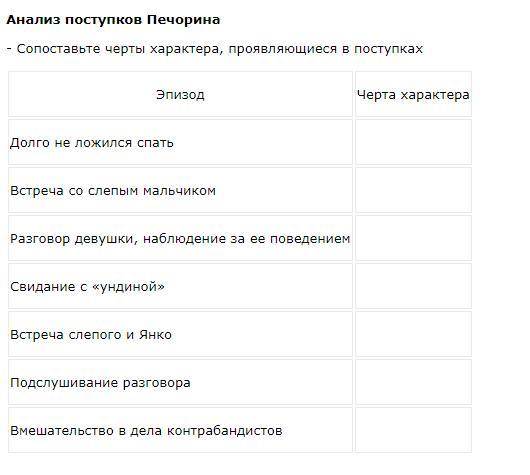This screenshot has width=530, height=475.
Task: Click the word 'Печорина' in the title
Action: click(184, 20)
